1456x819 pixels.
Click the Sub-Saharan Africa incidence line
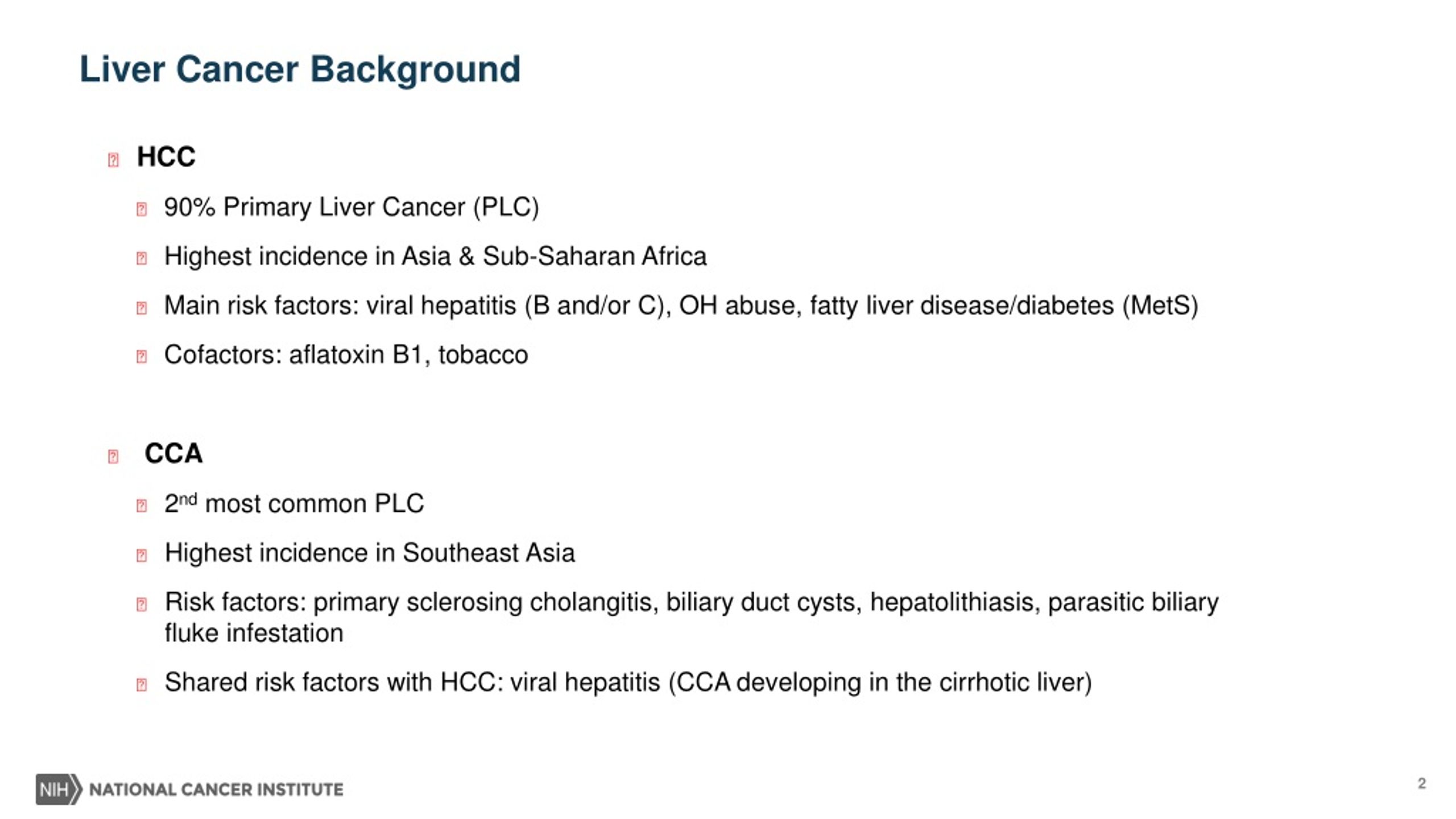pos(435,257)
